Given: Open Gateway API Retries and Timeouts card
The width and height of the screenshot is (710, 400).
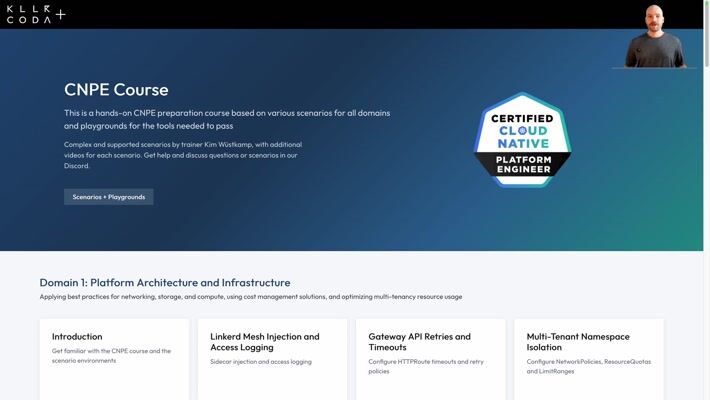Looking at the screenshot, I should [431, 359].
